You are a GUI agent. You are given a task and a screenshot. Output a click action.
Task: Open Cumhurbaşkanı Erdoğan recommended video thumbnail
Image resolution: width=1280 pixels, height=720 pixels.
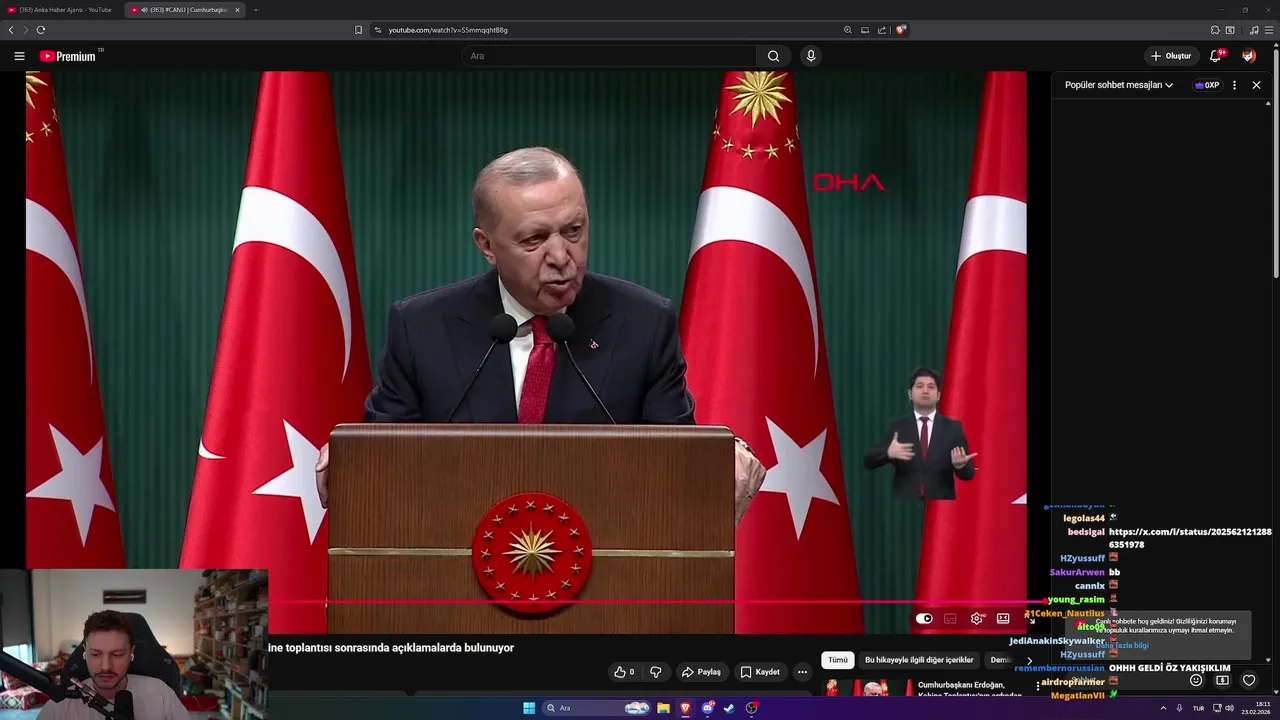pos(868,688)
